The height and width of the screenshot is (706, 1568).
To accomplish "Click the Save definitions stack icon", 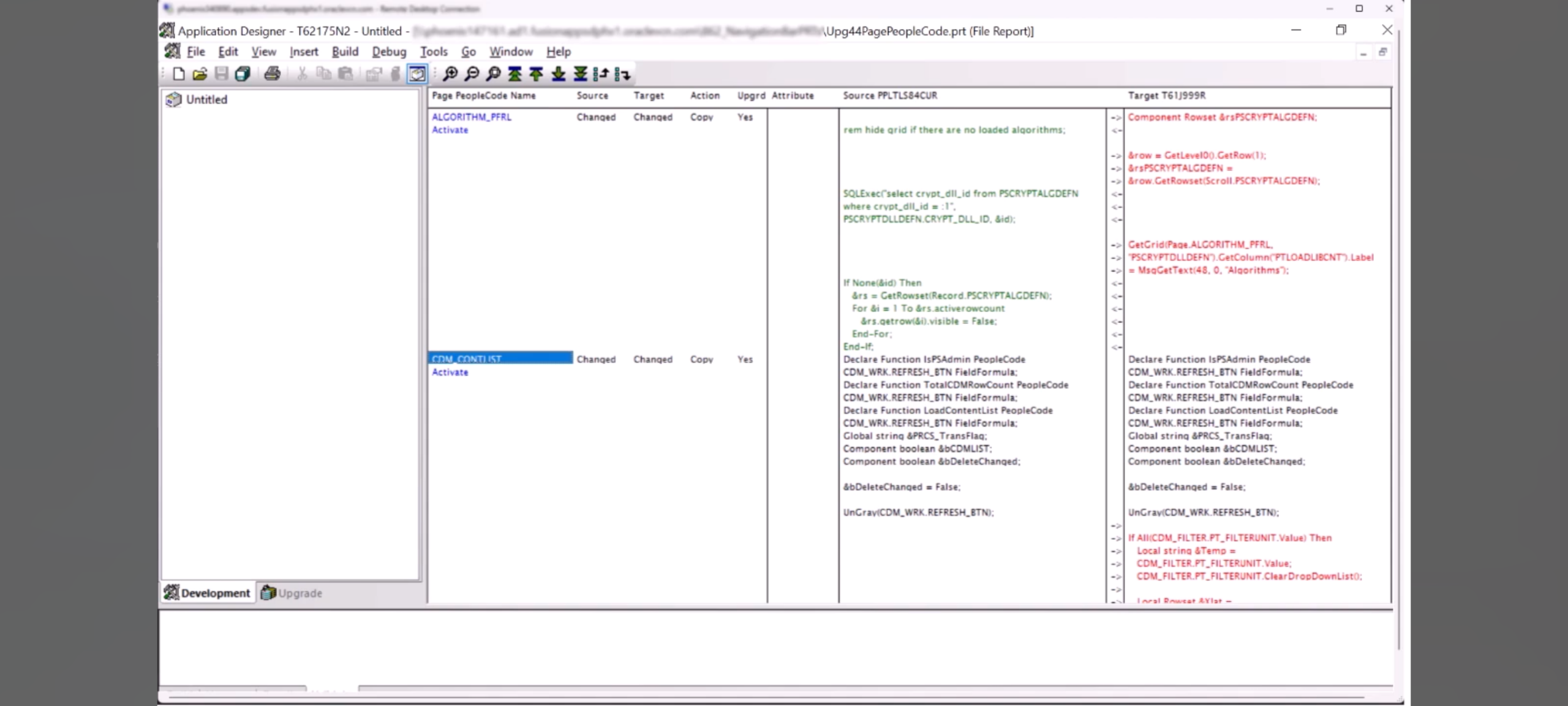I will click(x=243, y=74).
